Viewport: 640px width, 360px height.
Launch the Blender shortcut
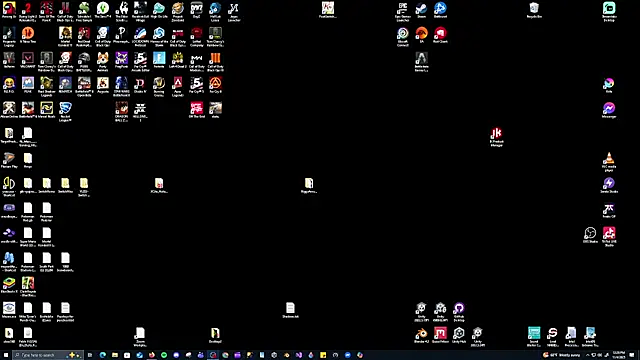421,335
